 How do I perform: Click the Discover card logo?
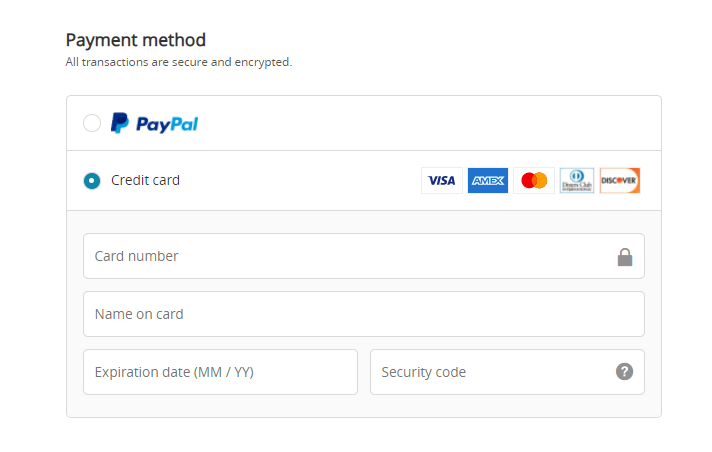[620, 181]
